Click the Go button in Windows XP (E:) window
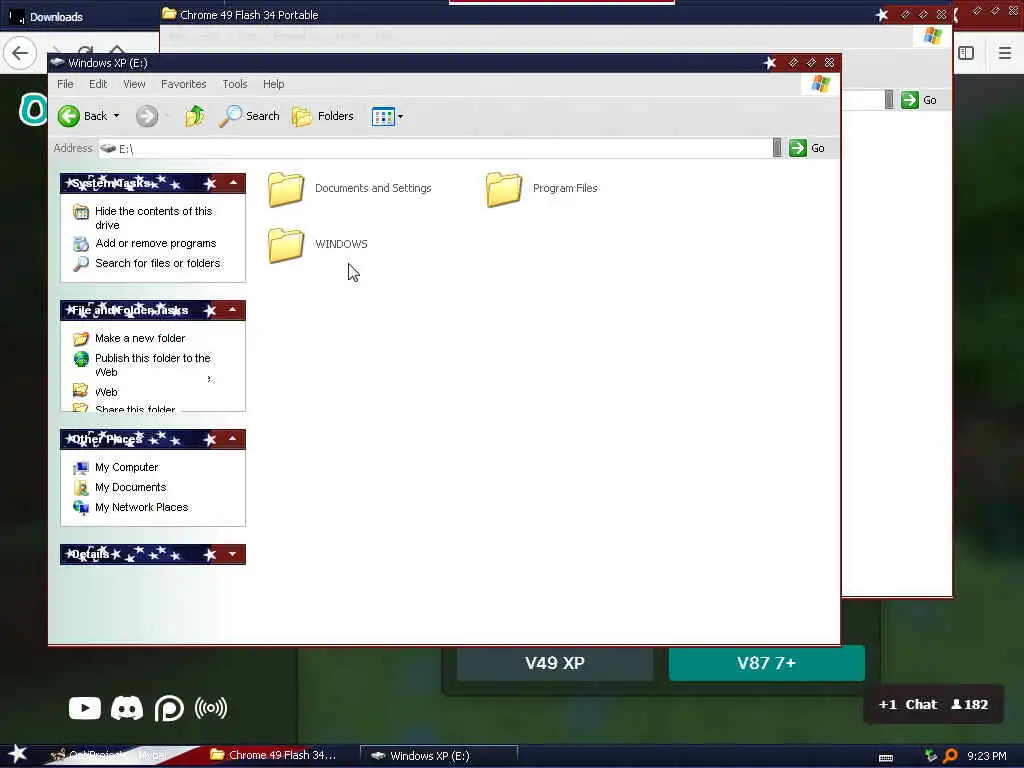 tap(807, 148)
